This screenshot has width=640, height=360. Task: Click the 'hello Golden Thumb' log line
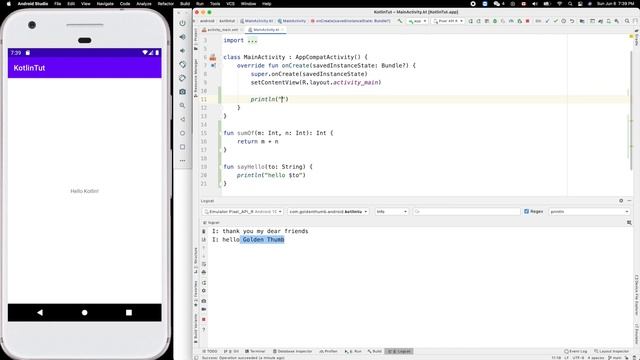tap(253, 240)
